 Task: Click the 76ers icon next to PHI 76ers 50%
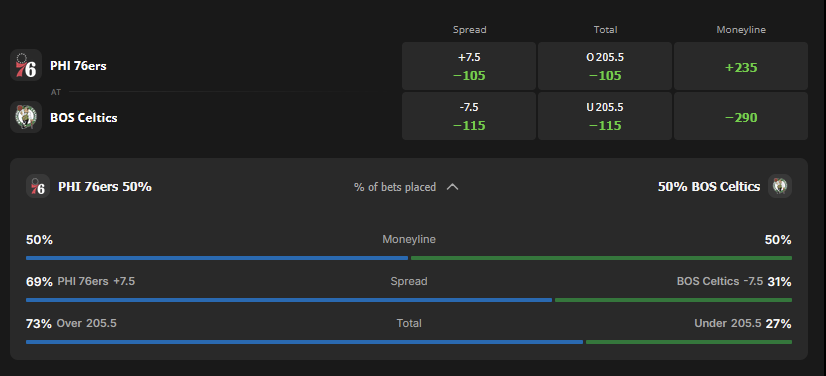38,186
